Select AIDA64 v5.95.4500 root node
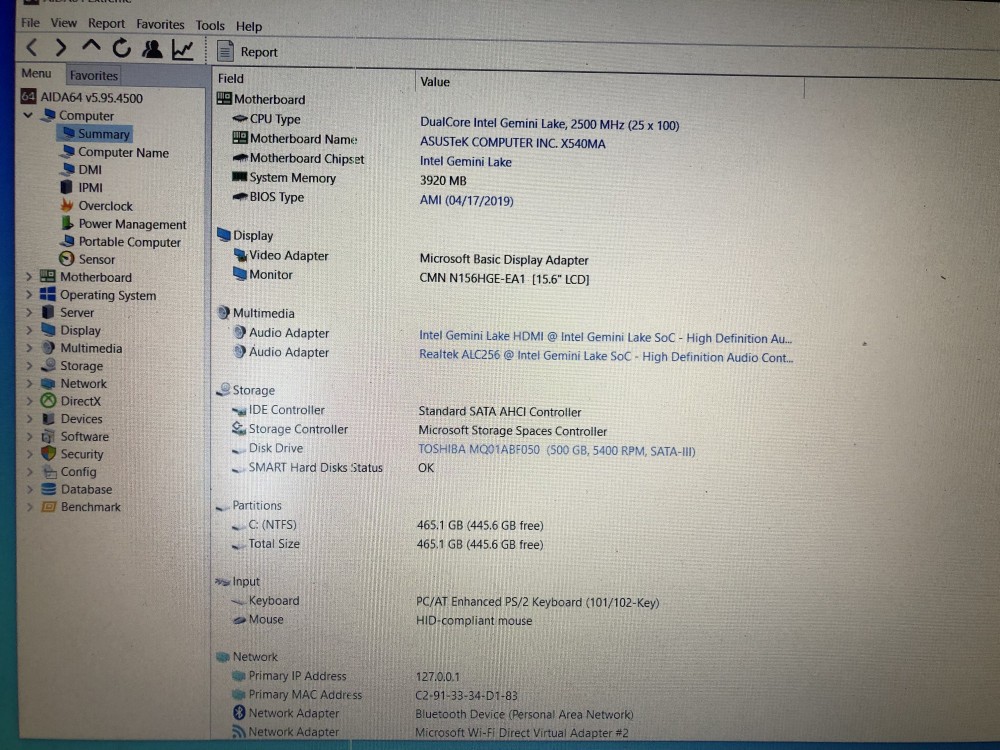 (x=82, y=98)
